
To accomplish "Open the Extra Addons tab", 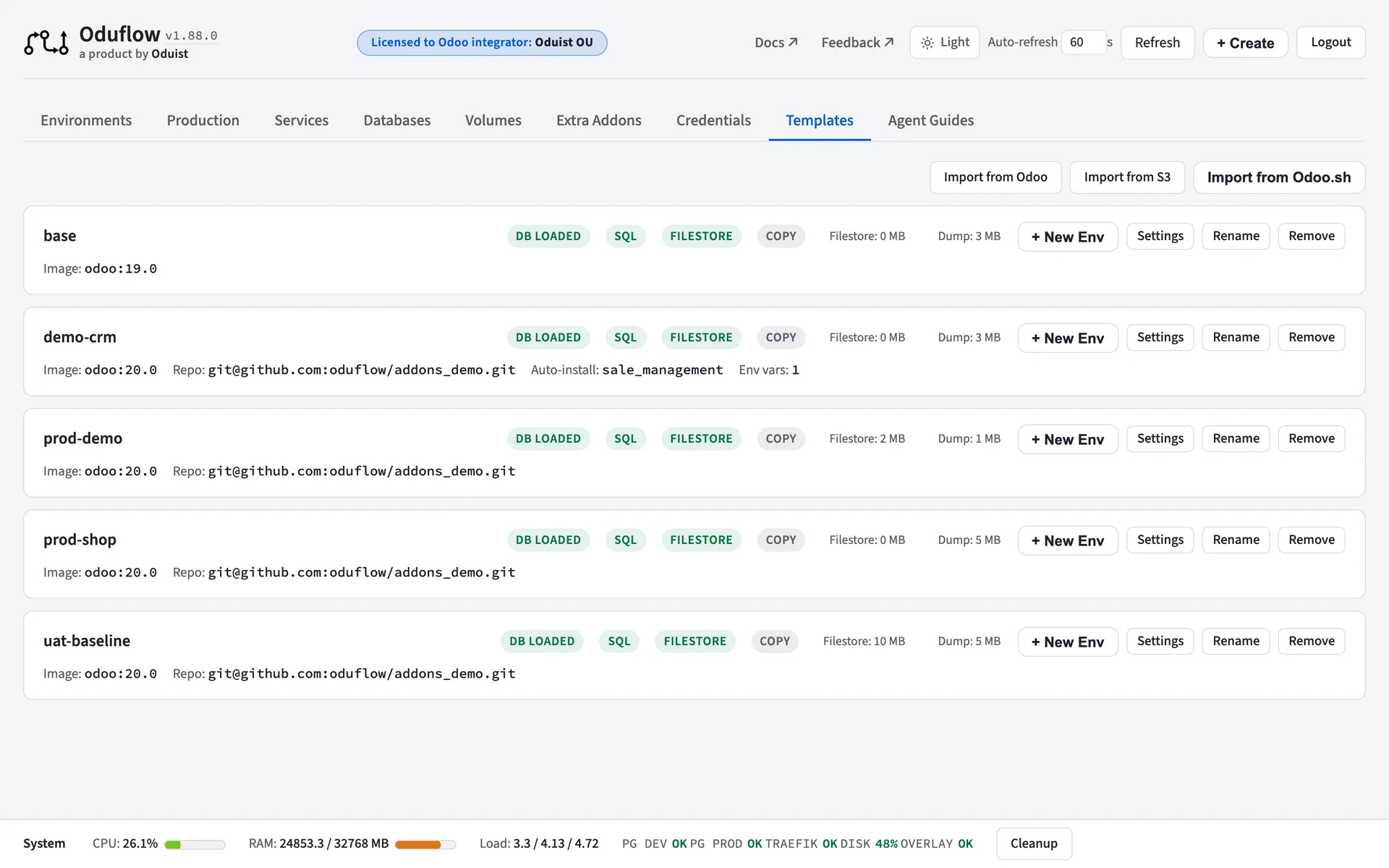I will point(598,120).
